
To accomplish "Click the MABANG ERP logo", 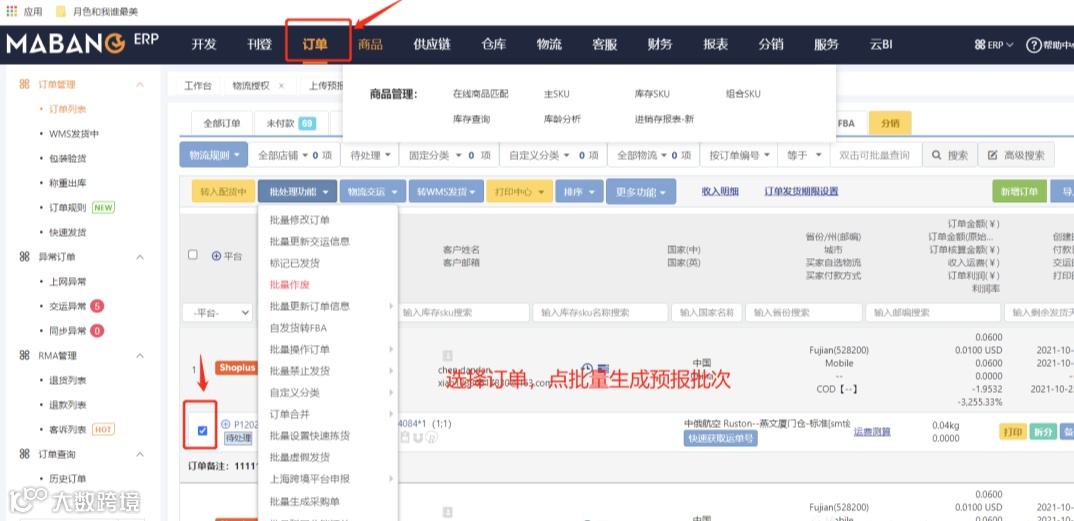I will click(82, 43).
